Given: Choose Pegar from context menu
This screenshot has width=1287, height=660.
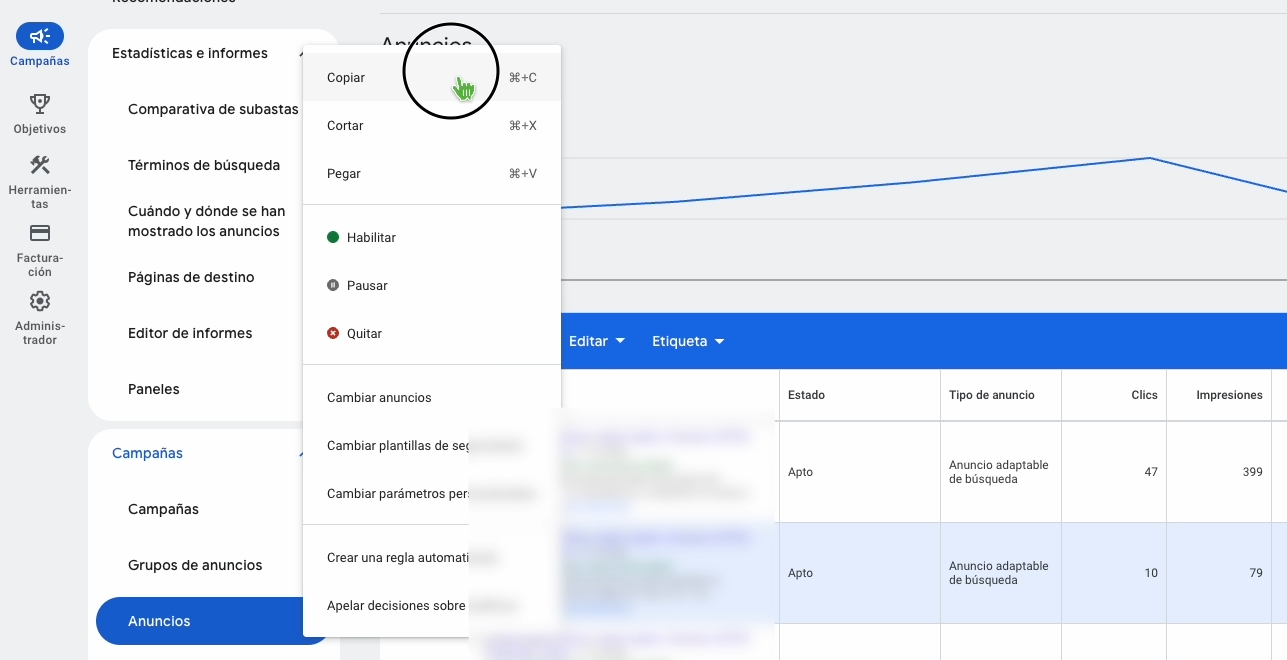Looking at the screenshot, I should [x=432, y=173].
